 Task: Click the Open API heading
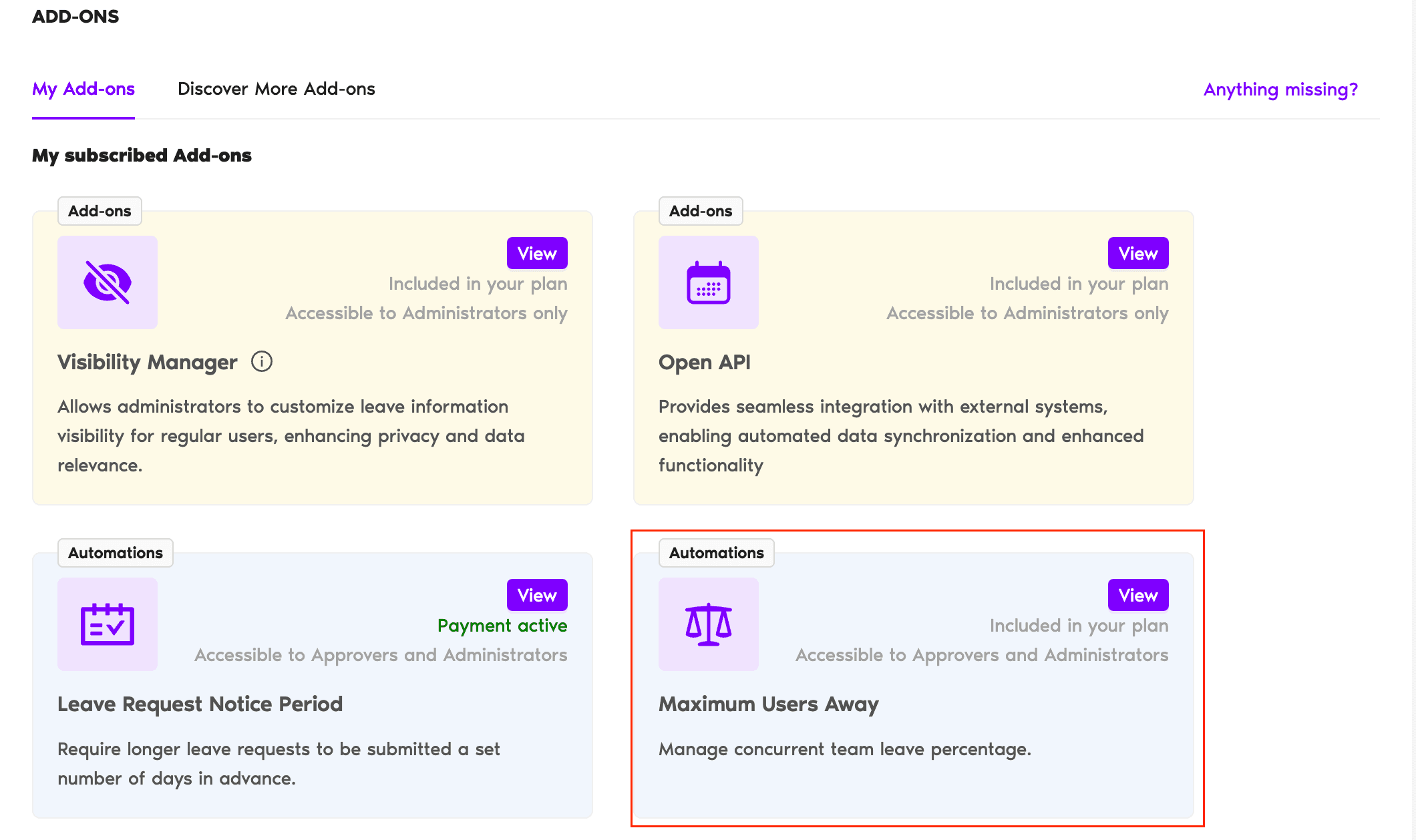point(704,362)
